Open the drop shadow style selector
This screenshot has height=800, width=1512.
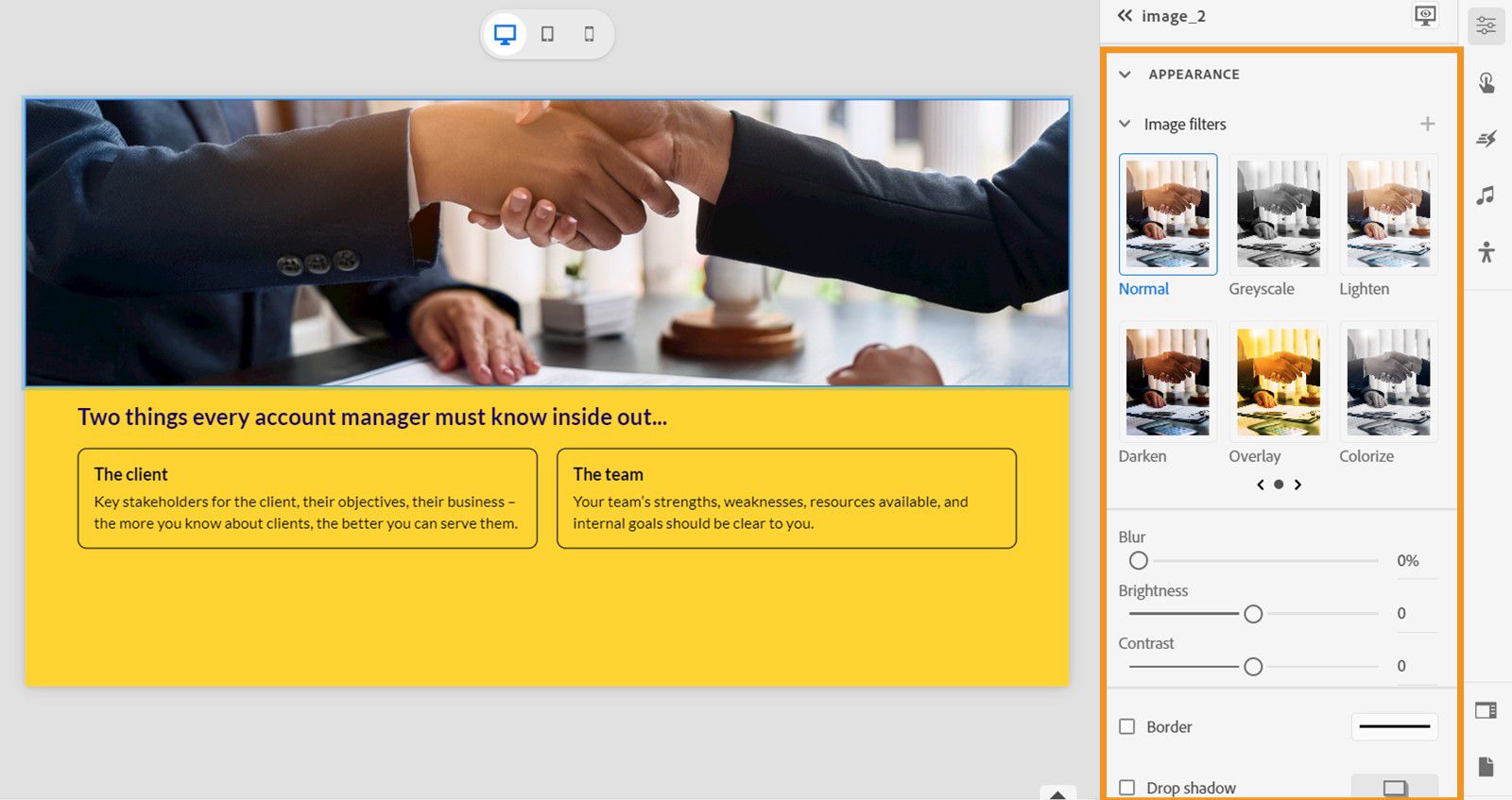point(1395,788)
